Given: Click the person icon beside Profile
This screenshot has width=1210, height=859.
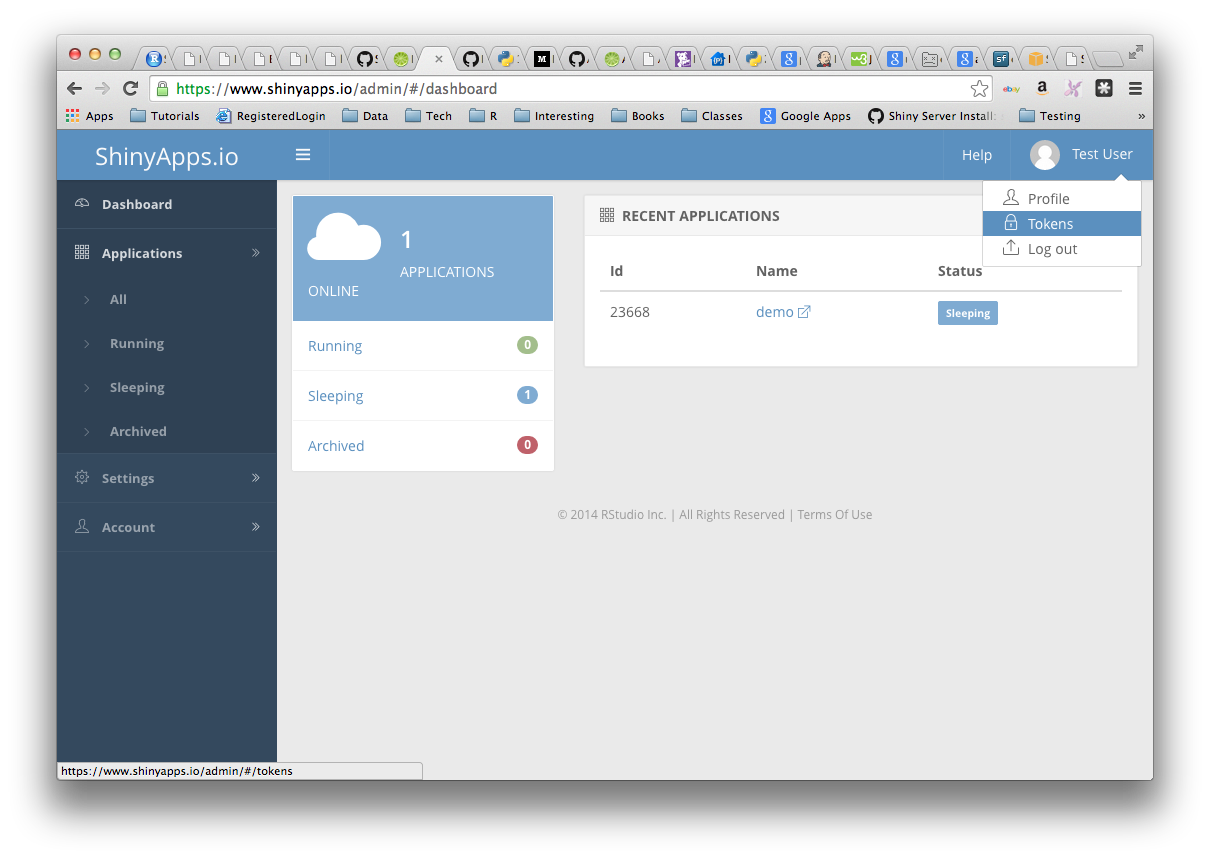Looking at the screenshot, I should [1011, 198].
